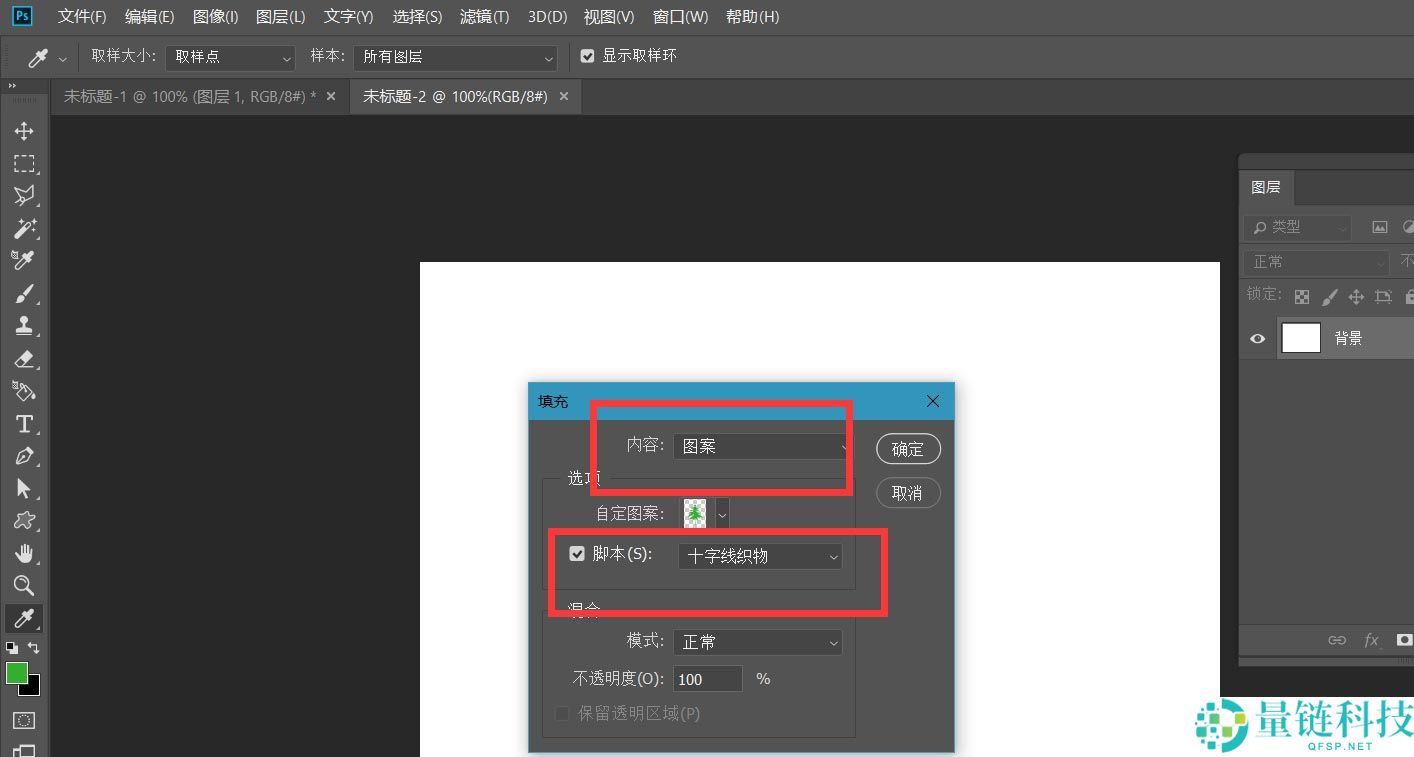Viewport: 1414px width, 757px height.
Task: Select the Magic Wand tool
Action: click(24, 228)
